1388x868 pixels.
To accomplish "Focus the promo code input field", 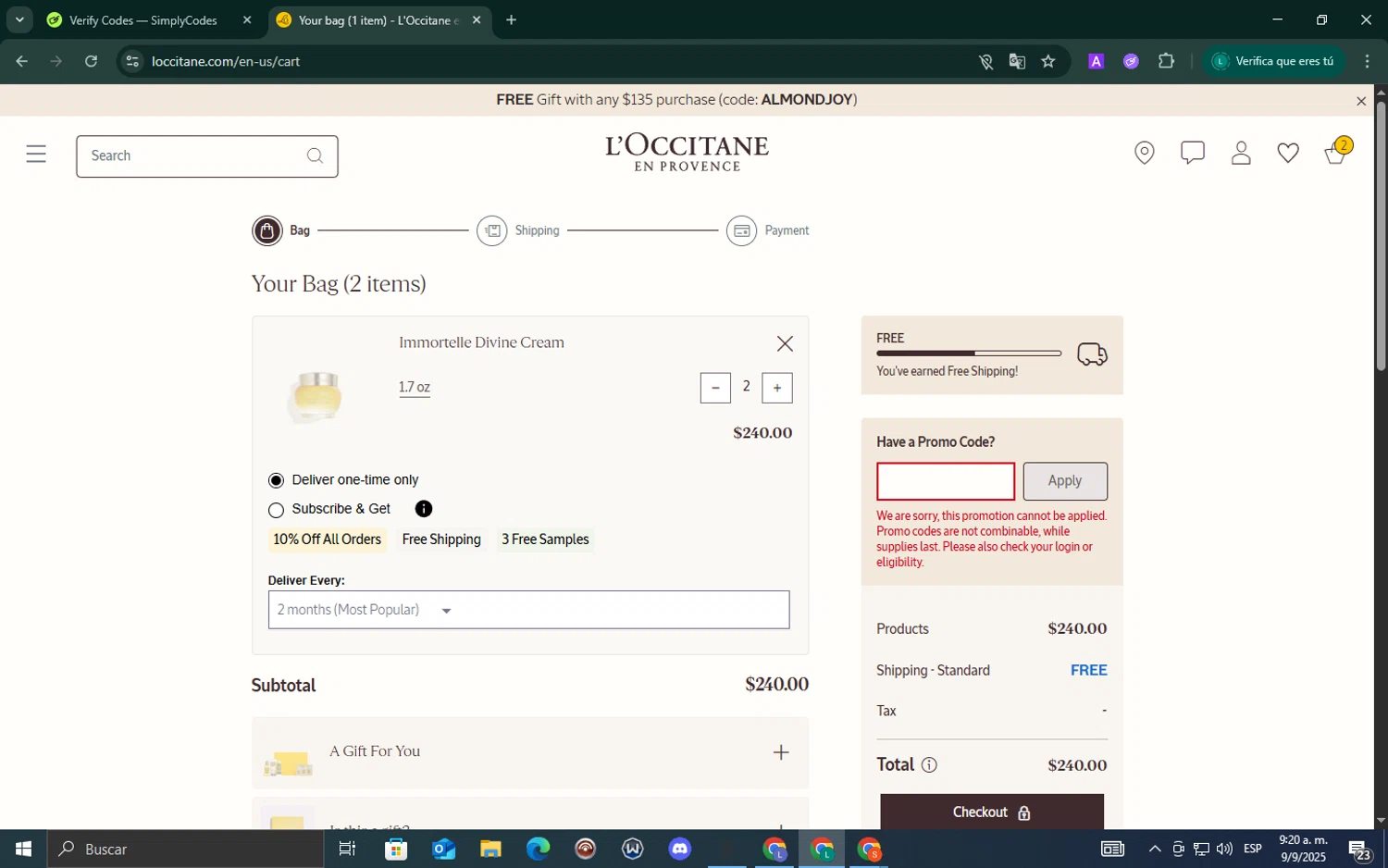I will tap(946, 481).
